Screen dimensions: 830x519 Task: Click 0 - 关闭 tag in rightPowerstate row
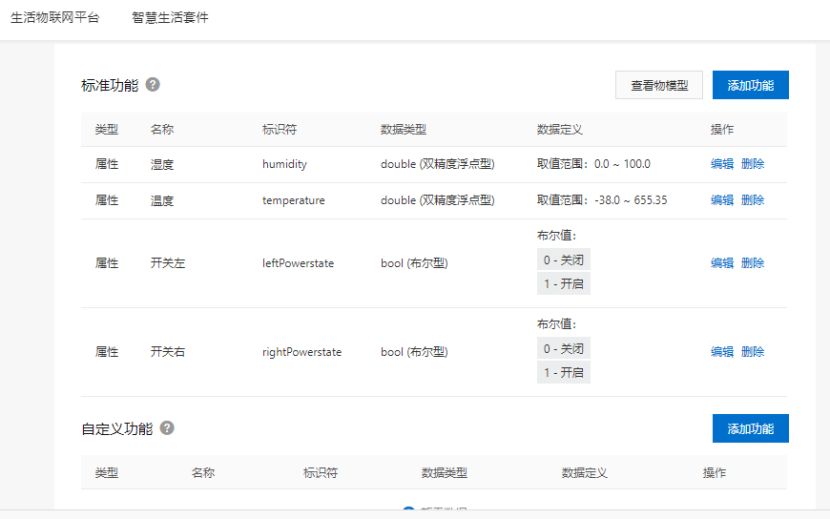coord(563,349)
